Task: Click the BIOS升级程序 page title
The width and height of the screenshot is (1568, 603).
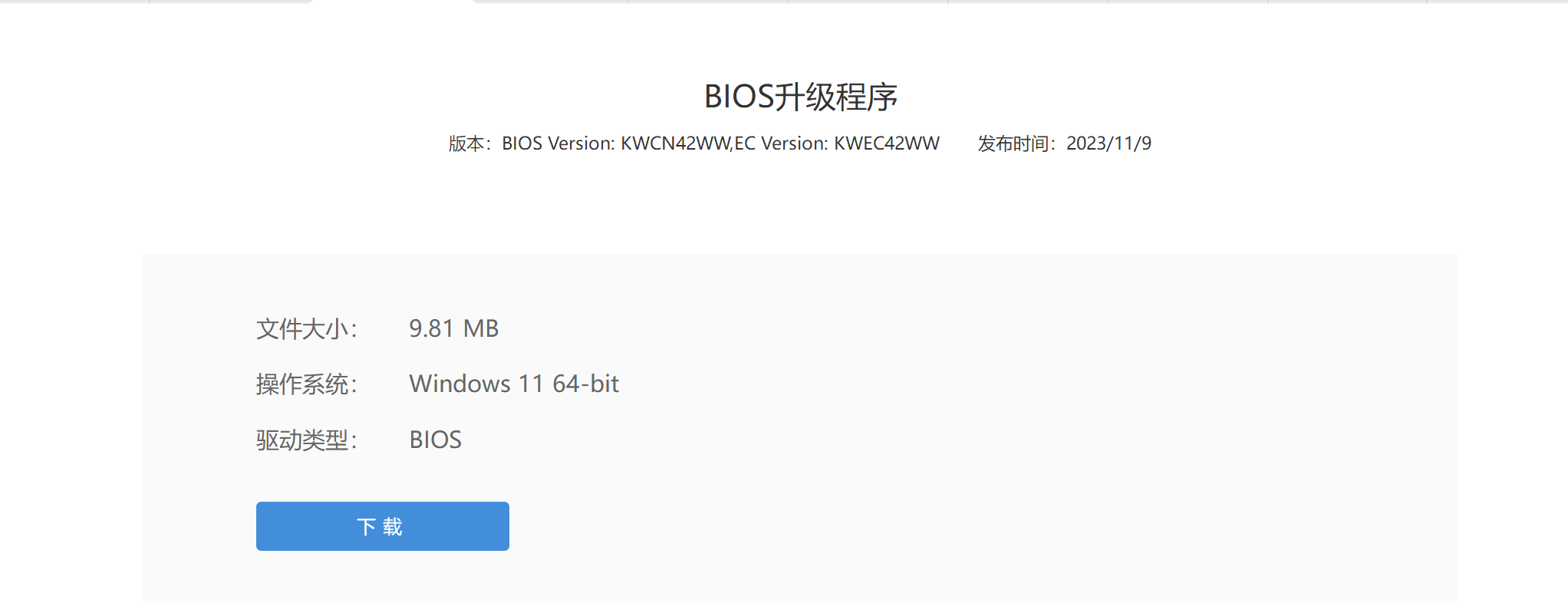Action: [801, 97]
